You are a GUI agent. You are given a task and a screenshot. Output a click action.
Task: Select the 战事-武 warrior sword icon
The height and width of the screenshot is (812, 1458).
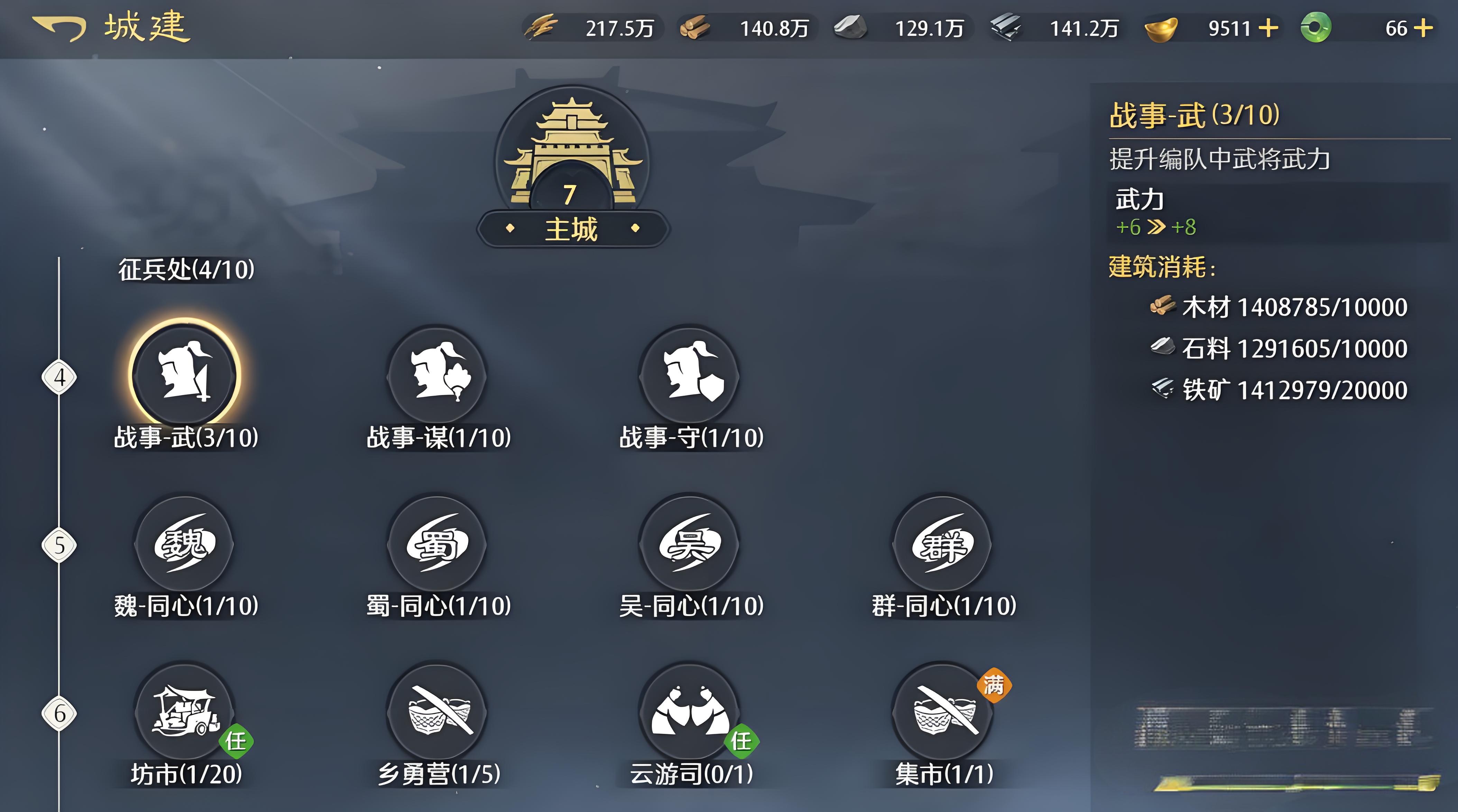click(x=185, y=374)
